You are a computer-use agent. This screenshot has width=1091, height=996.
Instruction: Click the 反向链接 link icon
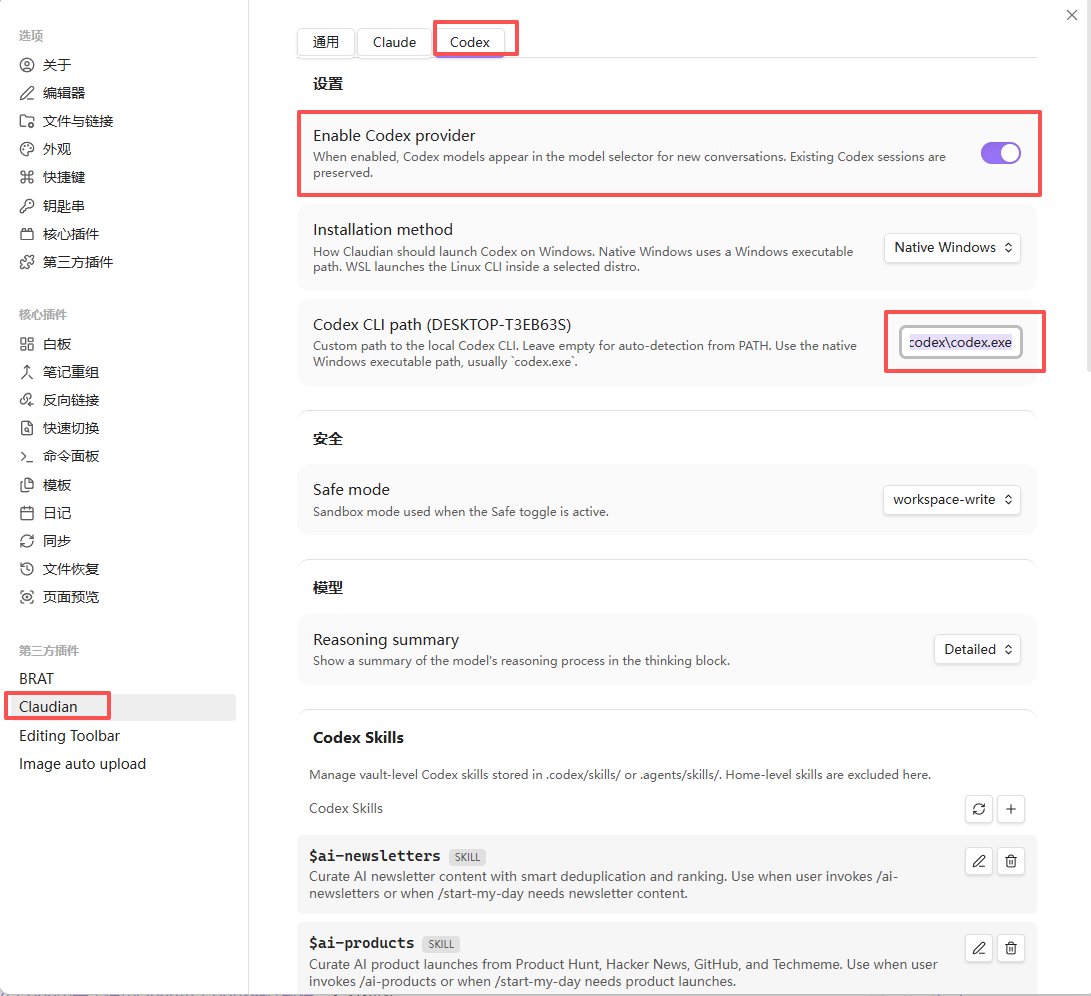(x=26, y=400)
